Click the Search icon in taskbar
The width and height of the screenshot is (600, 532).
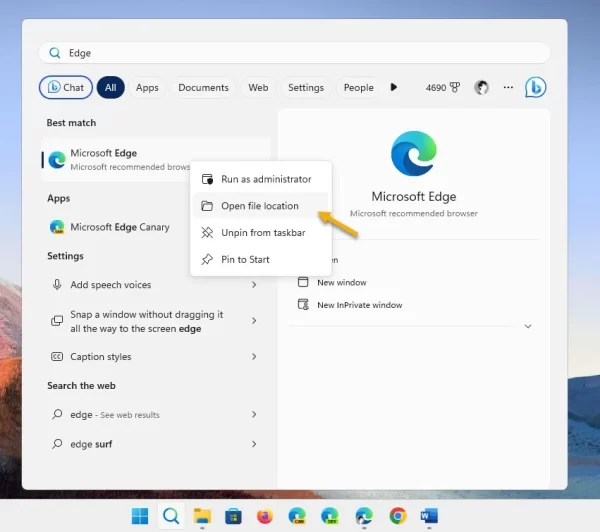pos(171,516)
